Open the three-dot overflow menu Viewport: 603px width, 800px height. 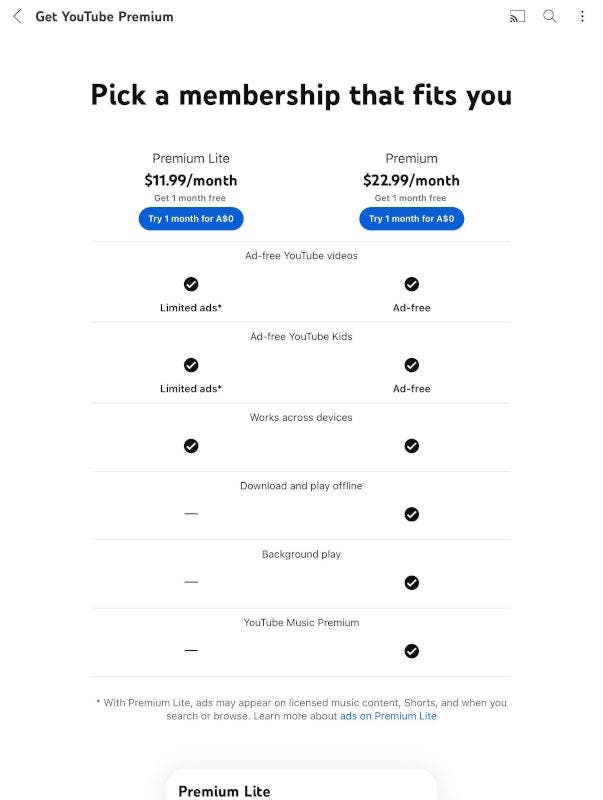pyautogui.click(x=582, y=16)
